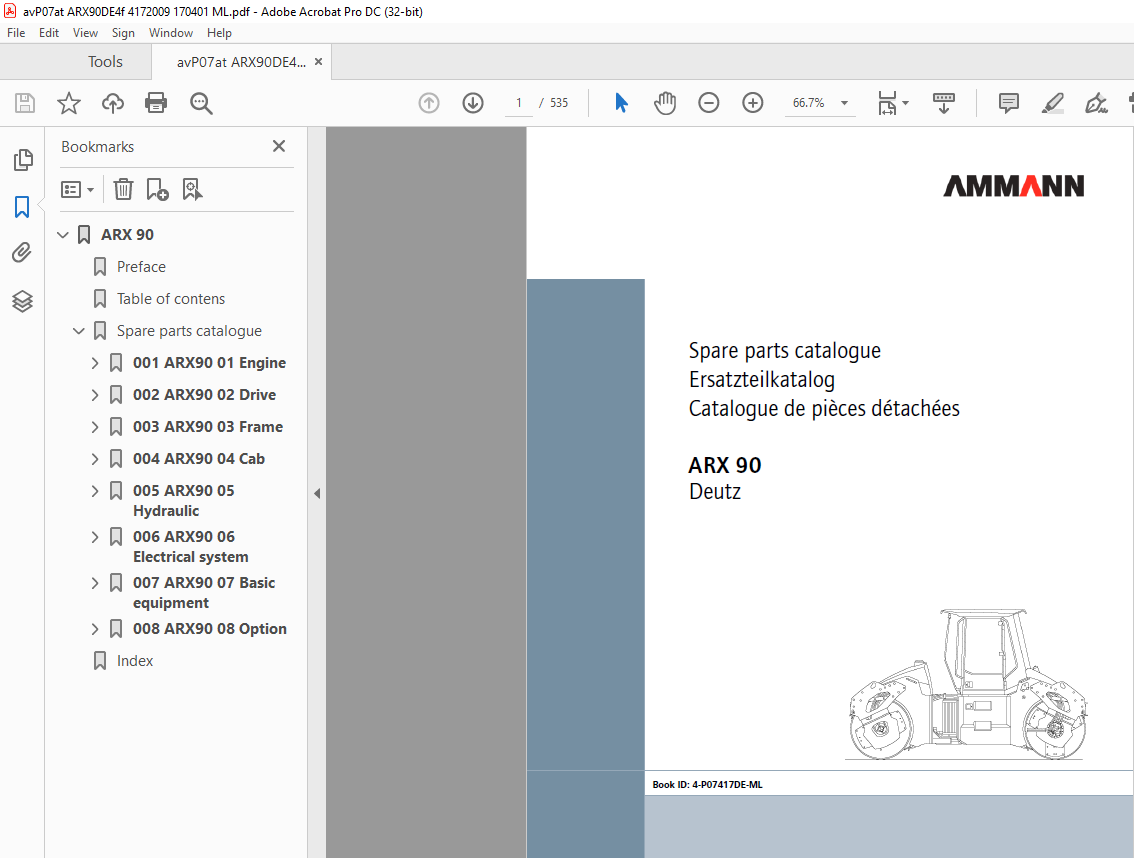Select the highlight text pen
The height and width of the screenshot is (858, 1134).
[x=1052, y=103]
